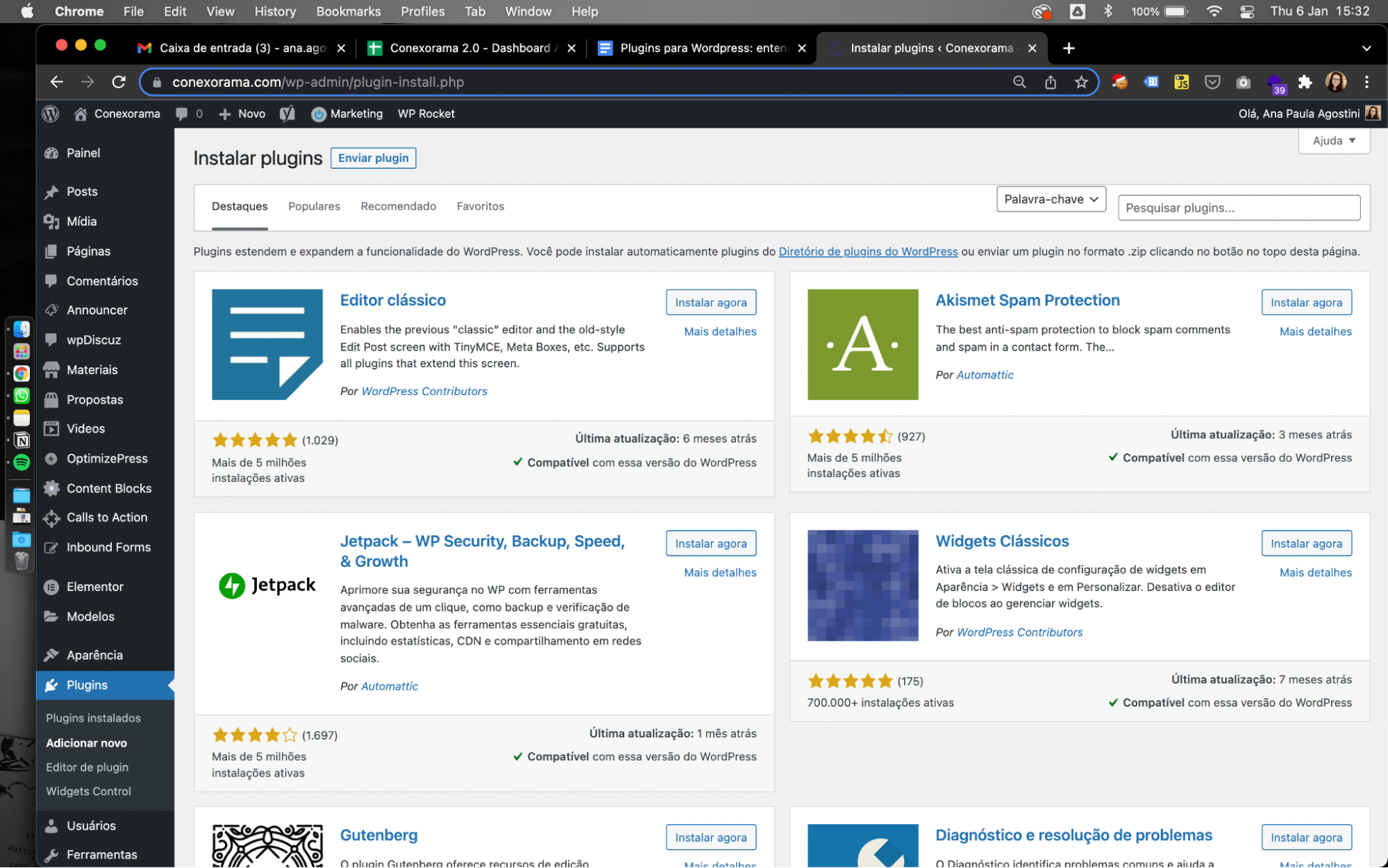
Task: Open Spotify from the dock
Action: (22, 462)
